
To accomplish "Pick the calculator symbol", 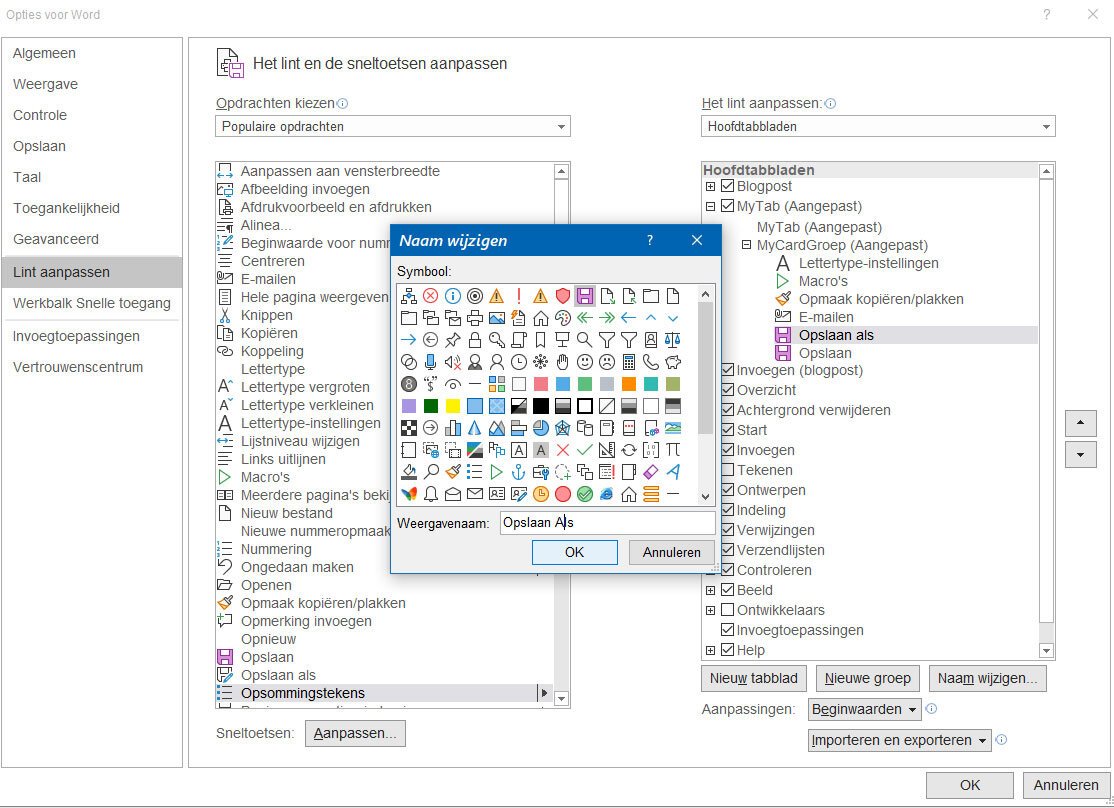I will [x=629, y=362].
